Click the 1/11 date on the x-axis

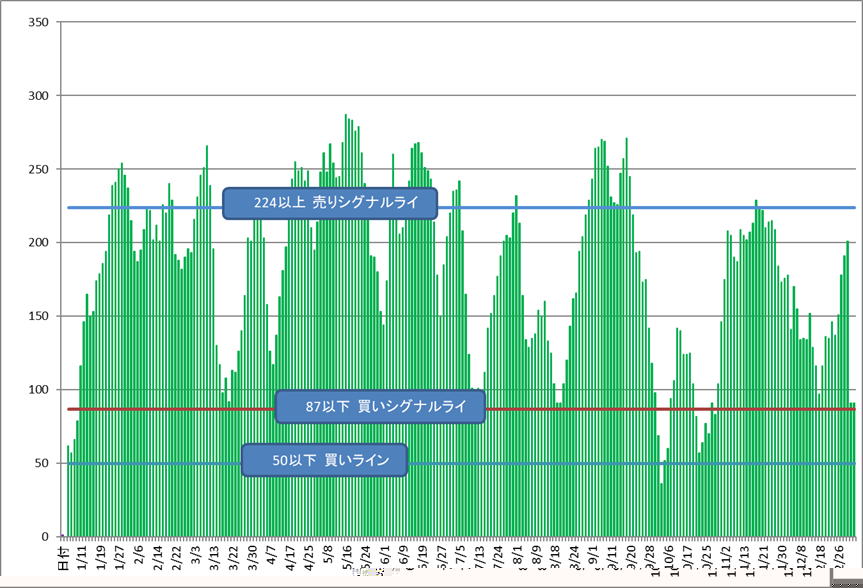(x=83, y=556)
